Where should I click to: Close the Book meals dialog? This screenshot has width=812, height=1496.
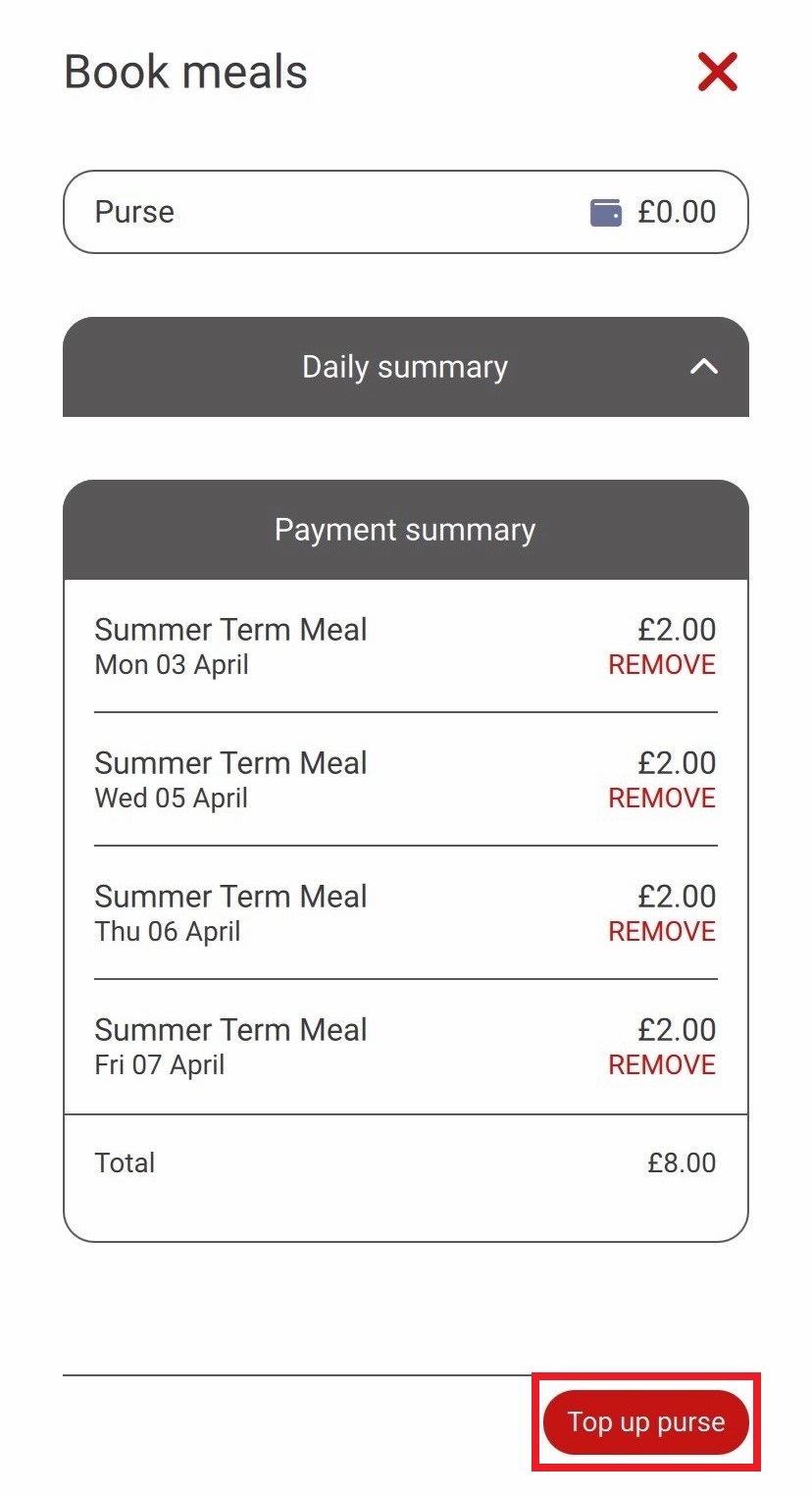point(717,73)
